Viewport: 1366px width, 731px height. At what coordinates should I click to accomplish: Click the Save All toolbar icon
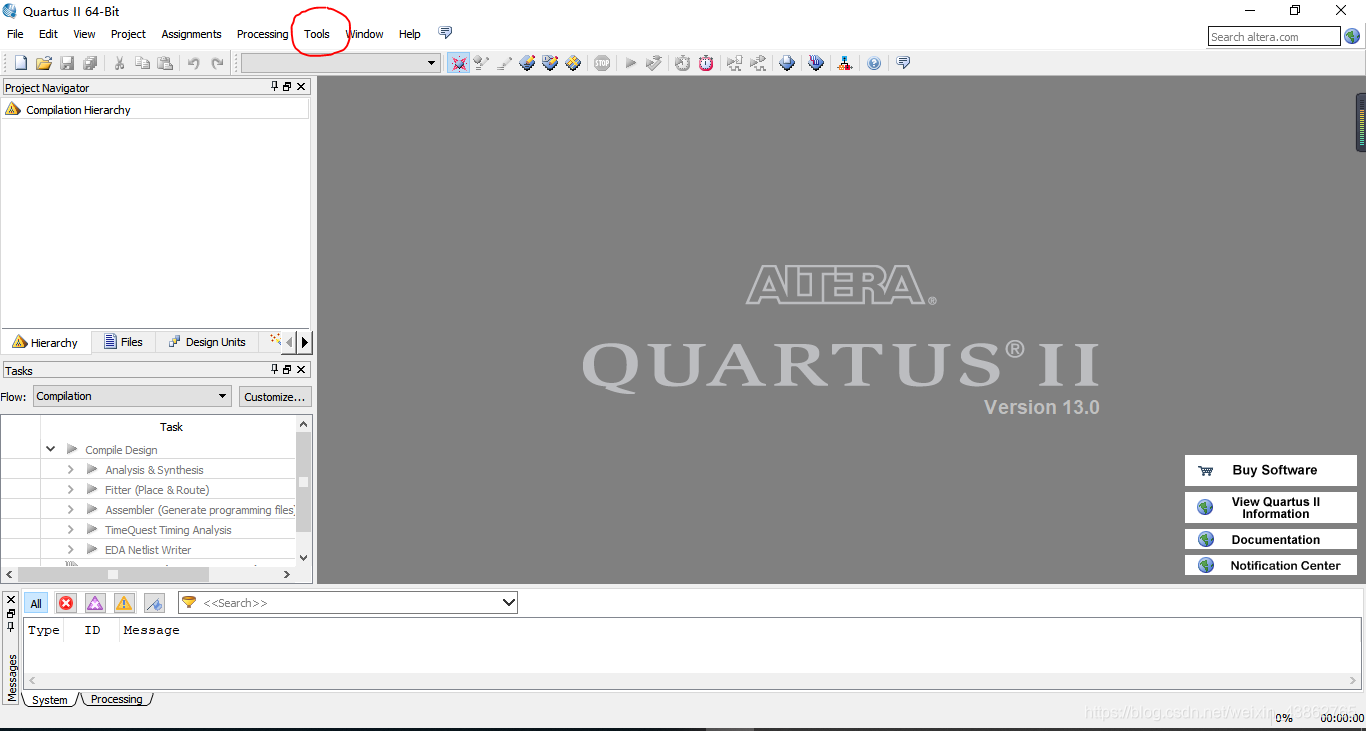pos(90,63)
